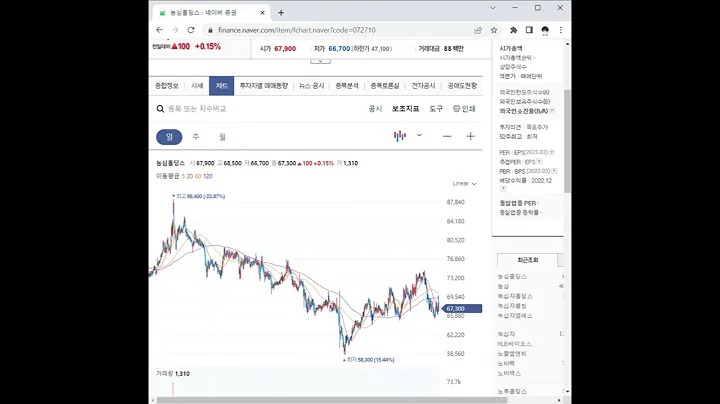Viewport: 720px width, 404px height.
Task: Open HLB바이오스 in recent list
Action: [x=514, y=344]
